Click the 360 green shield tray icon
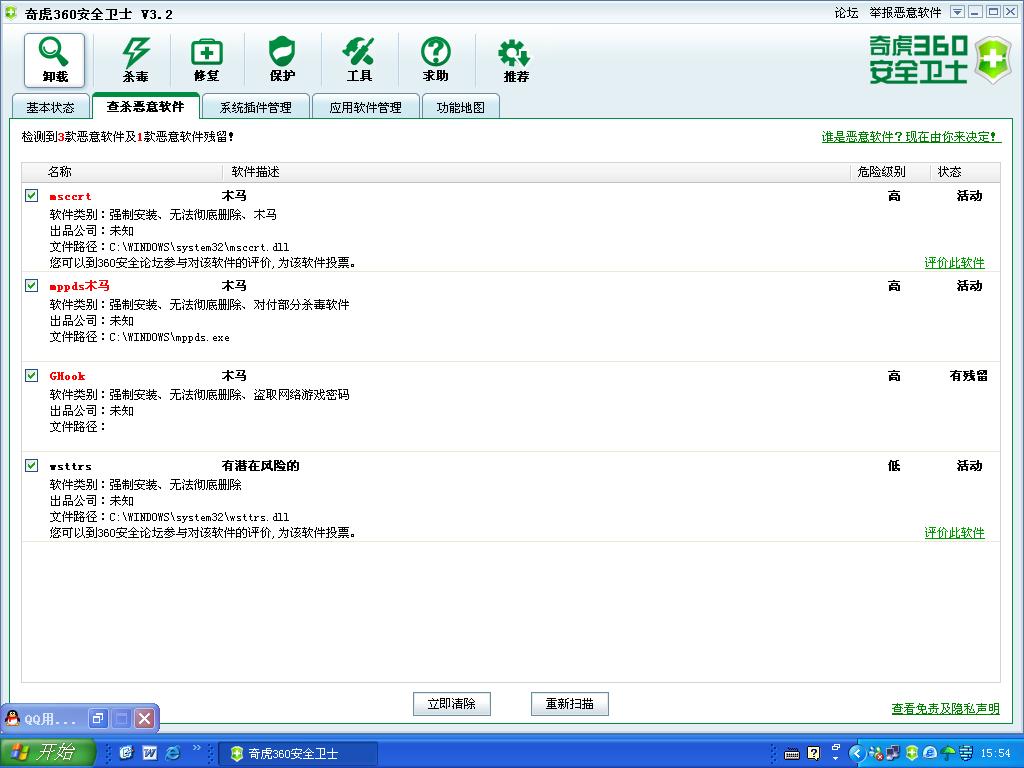 coord(912,754)
